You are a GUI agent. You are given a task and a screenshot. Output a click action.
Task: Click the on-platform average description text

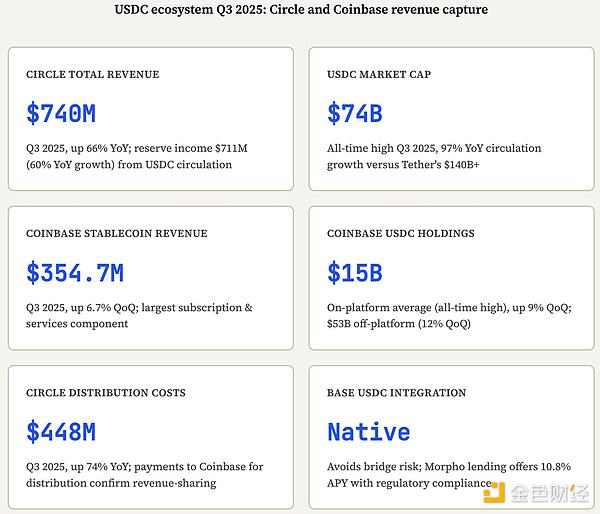pyautogui.click(x=448, y=316)
